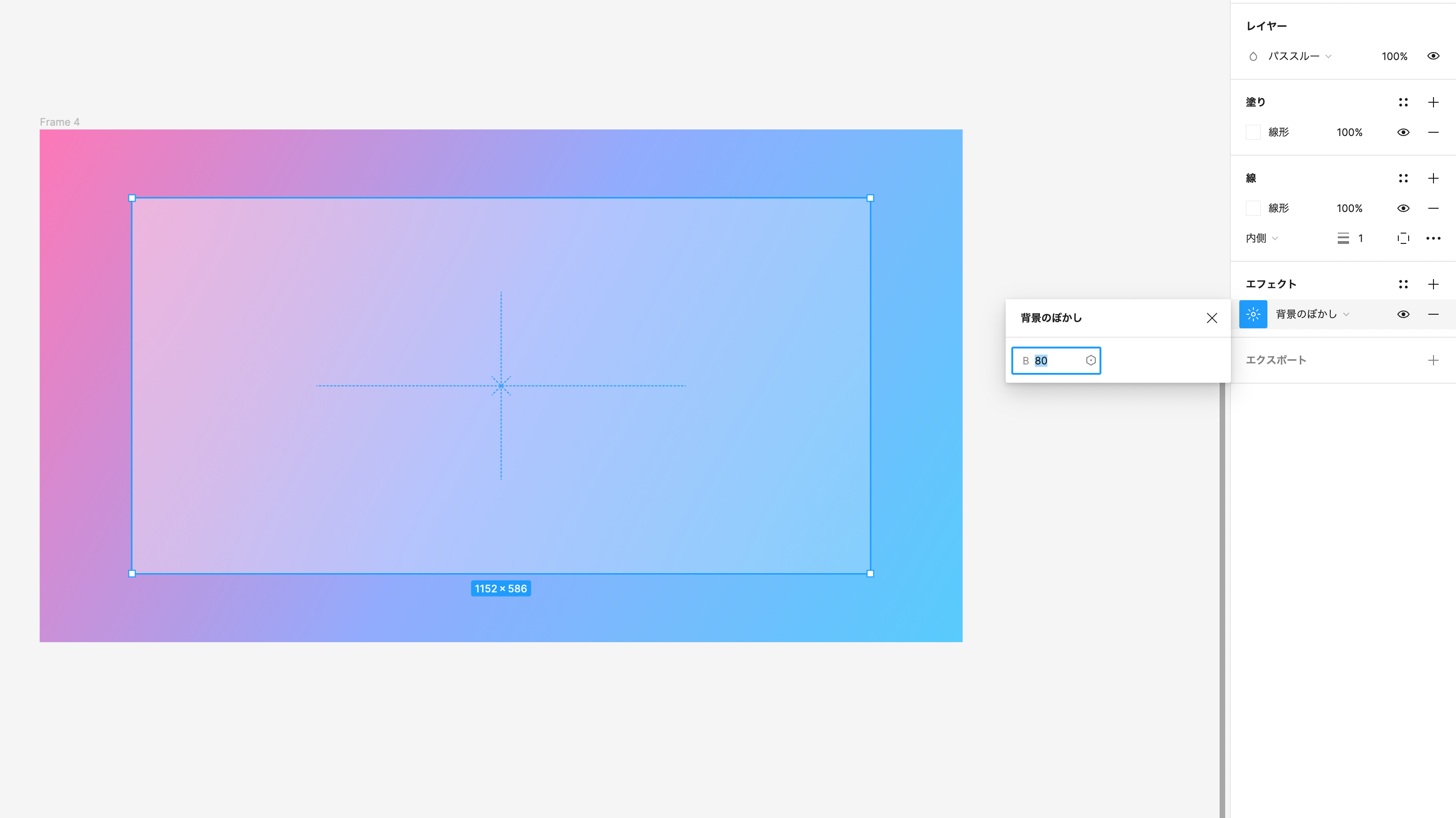
Task: Open the stroke 線形 color swatch
Action: click(1253, 208)
